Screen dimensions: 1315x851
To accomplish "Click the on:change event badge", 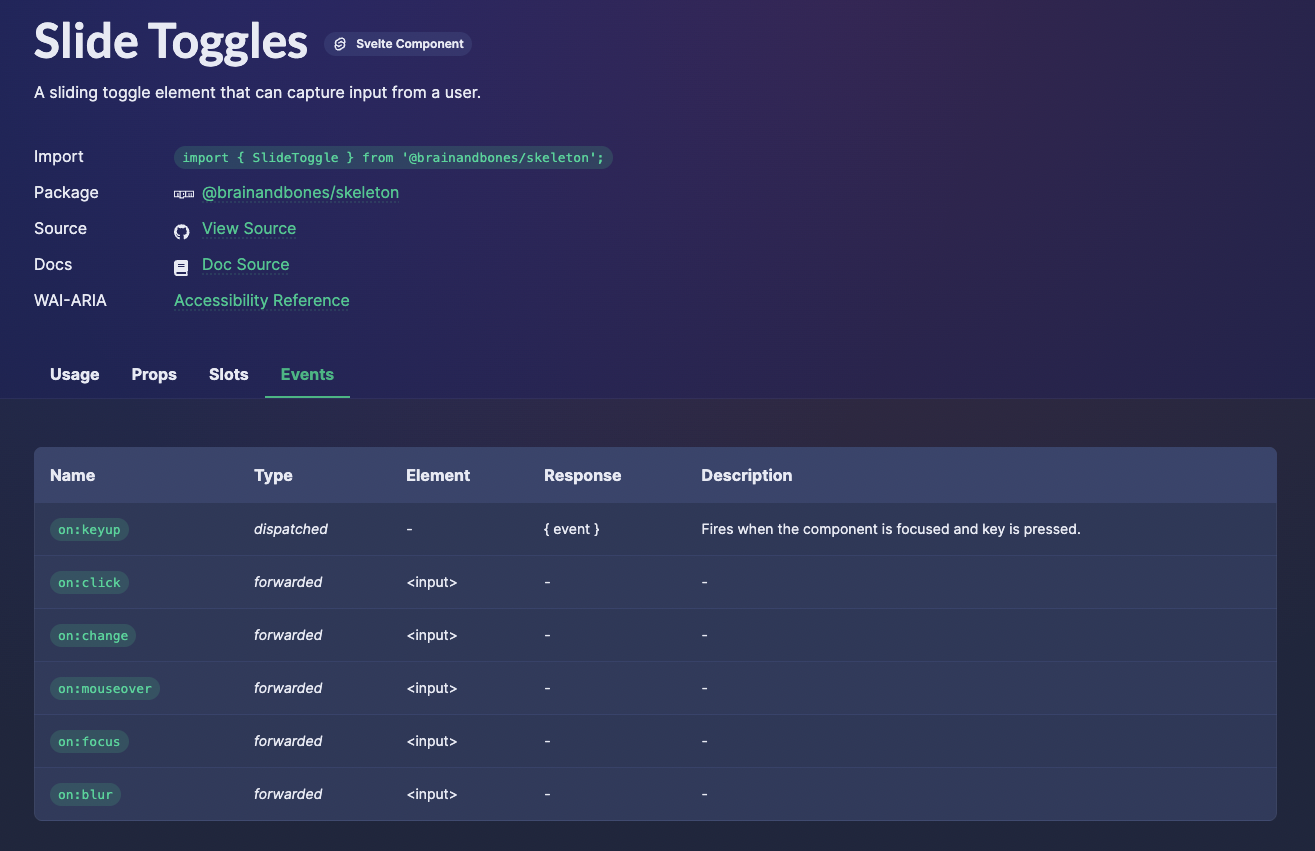I will 93,635.
